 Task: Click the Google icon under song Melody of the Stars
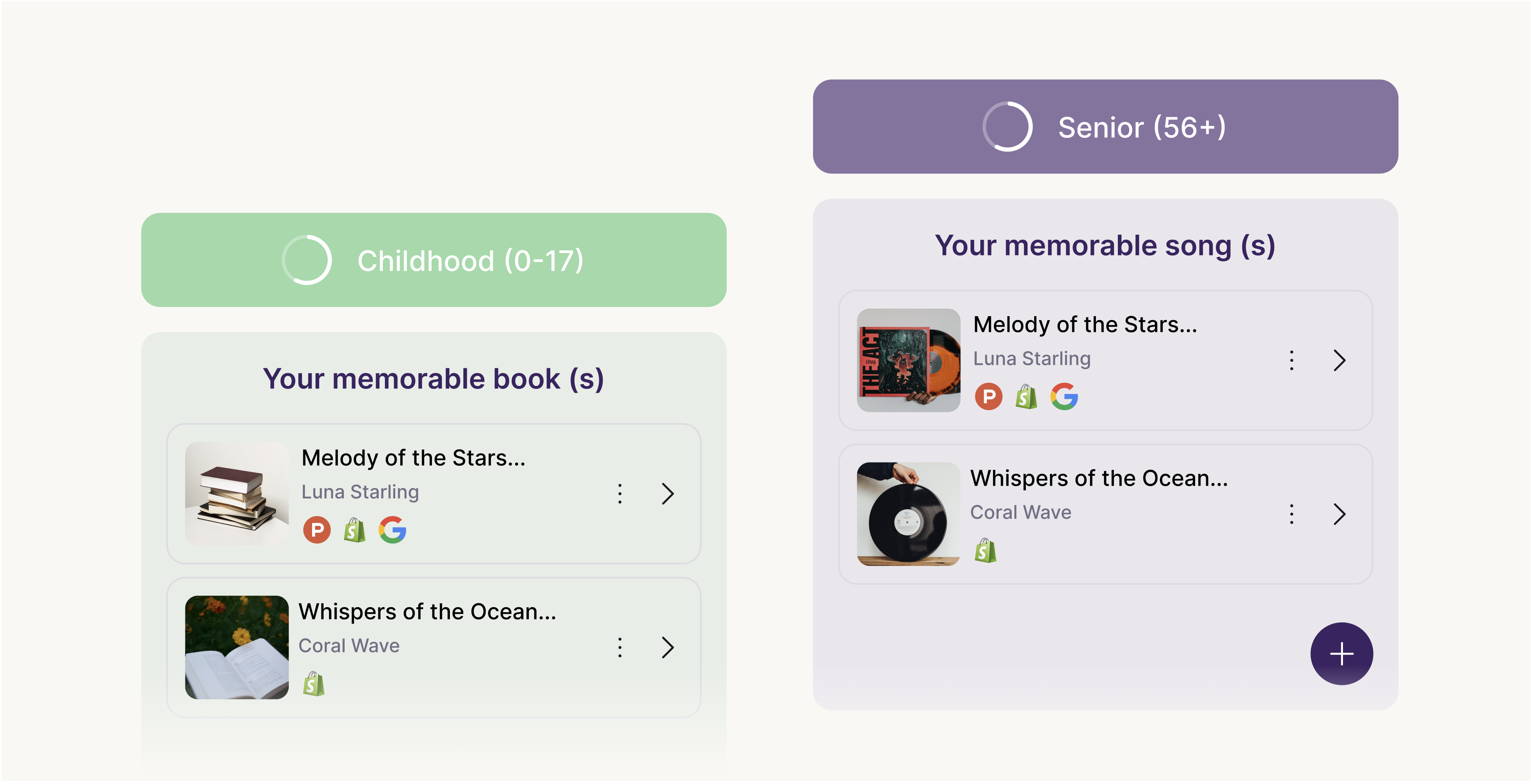pos(1064,396)
